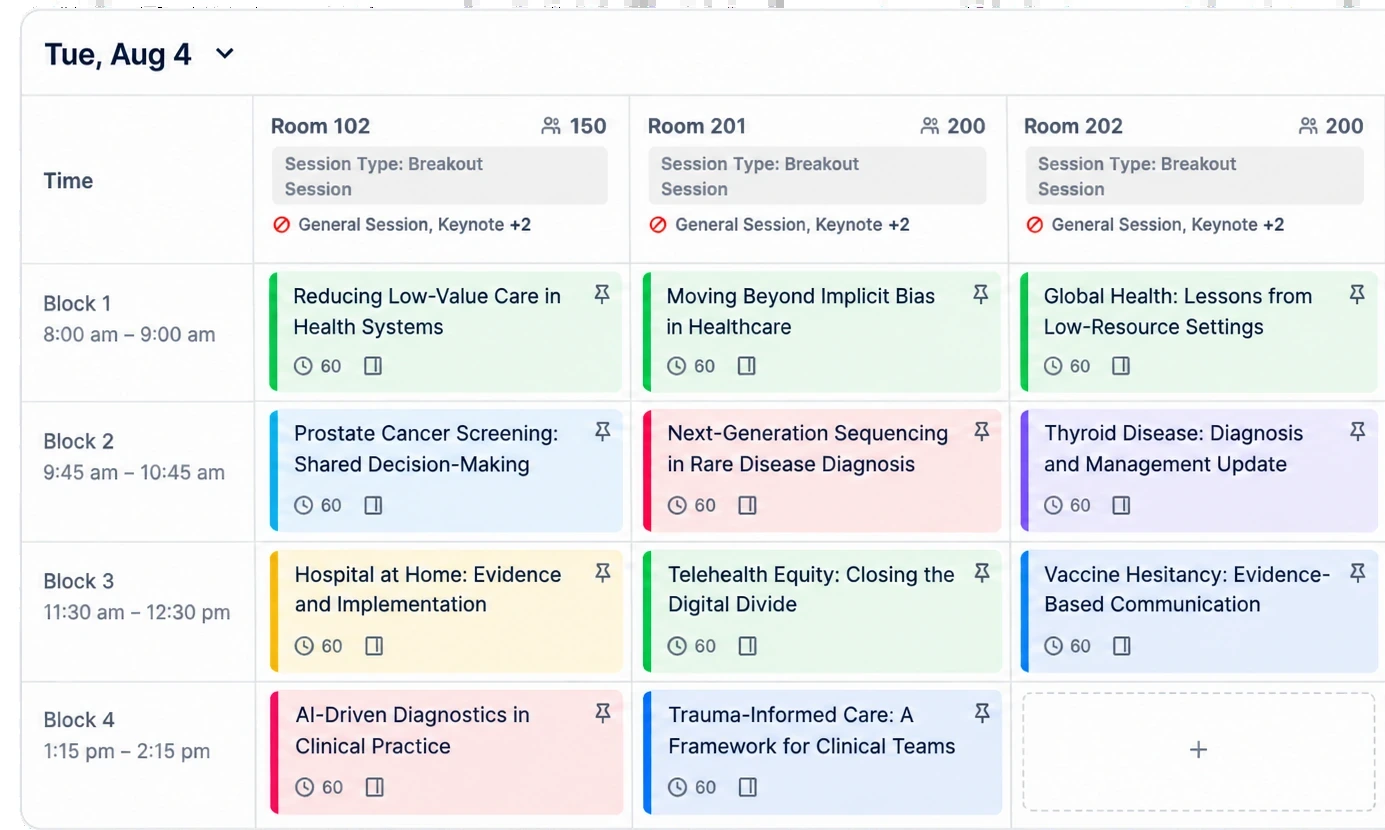This screenshot has width=1385, height=830.
Task: Click the green color bar of Reducing Low-Value Care card
Action: (x=273, y=332)
